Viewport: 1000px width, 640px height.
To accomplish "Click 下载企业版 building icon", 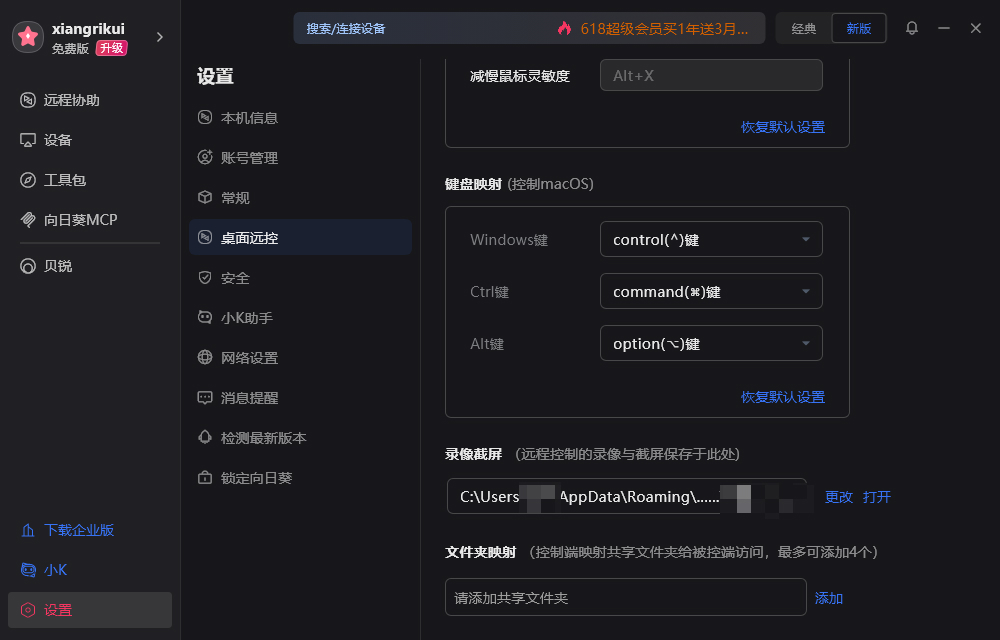I will [27, 530].
